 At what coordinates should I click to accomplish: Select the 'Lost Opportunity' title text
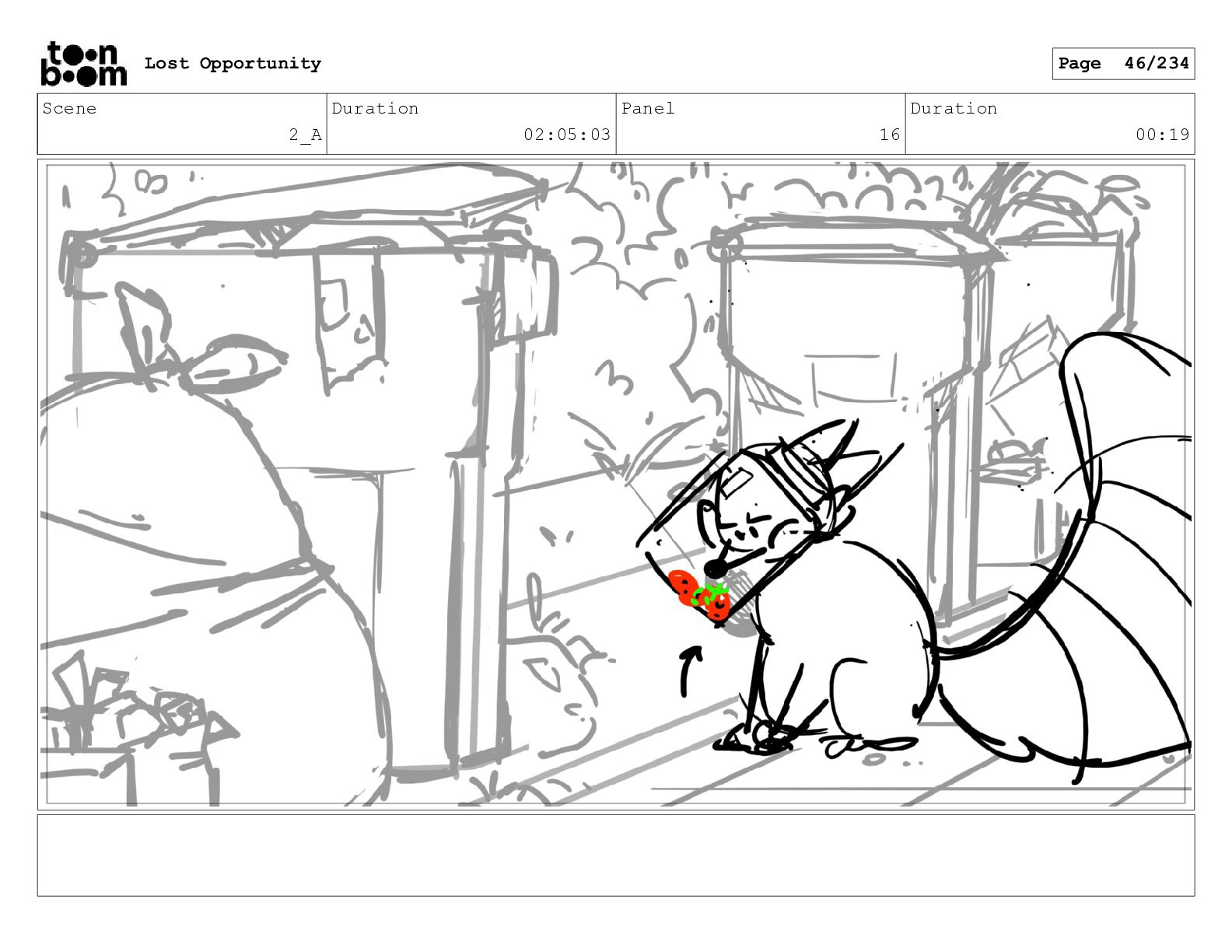click(233, 64)
